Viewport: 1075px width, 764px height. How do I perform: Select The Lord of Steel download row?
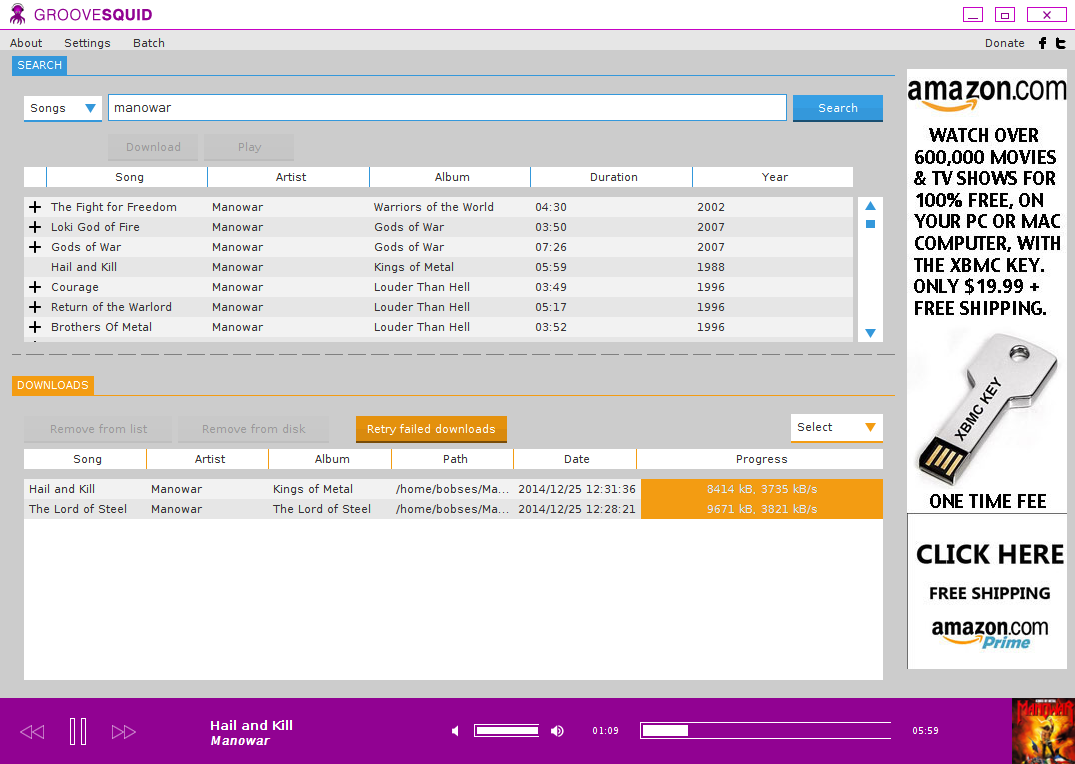tap(453, 509)
